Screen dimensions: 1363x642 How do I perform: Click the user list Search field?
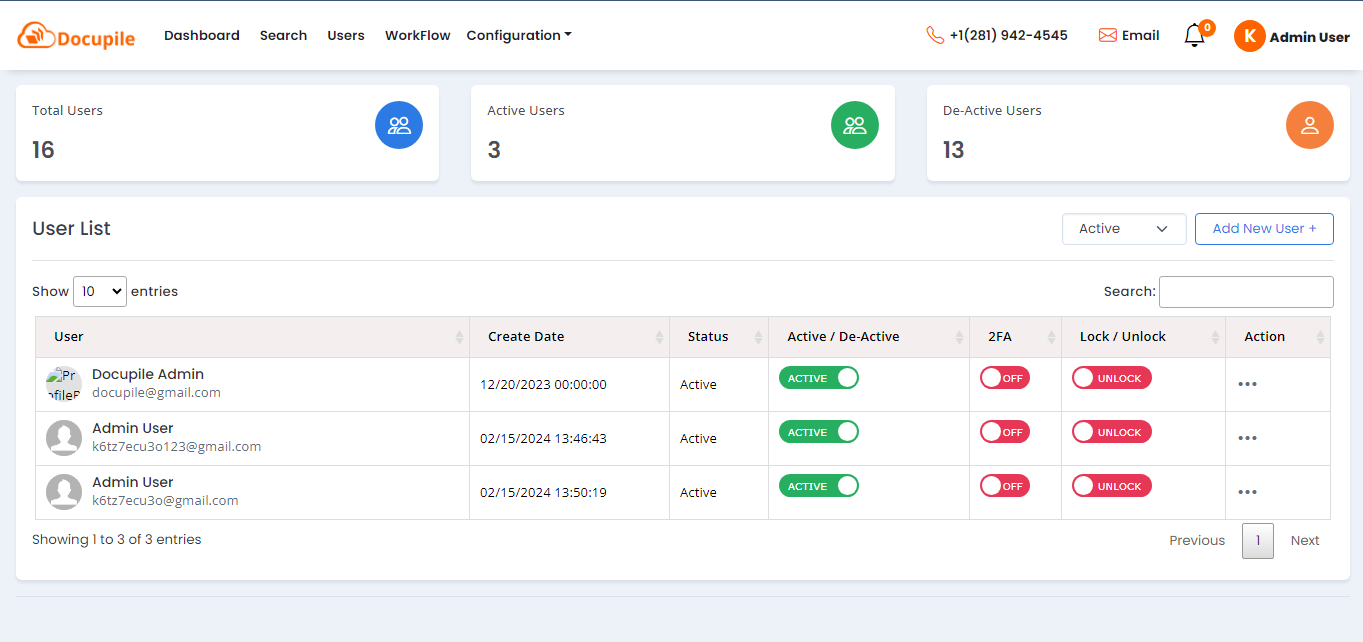click(x=1245, y=292)
